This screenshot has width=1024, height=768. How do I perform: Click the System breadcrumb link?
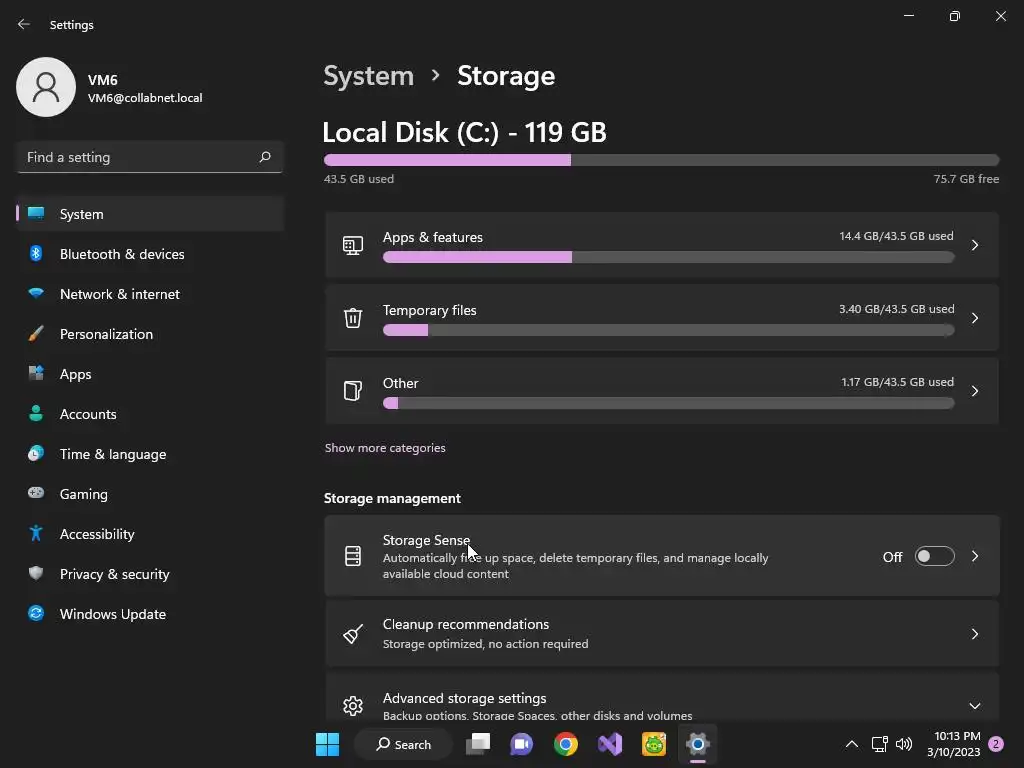click(368, 76)
